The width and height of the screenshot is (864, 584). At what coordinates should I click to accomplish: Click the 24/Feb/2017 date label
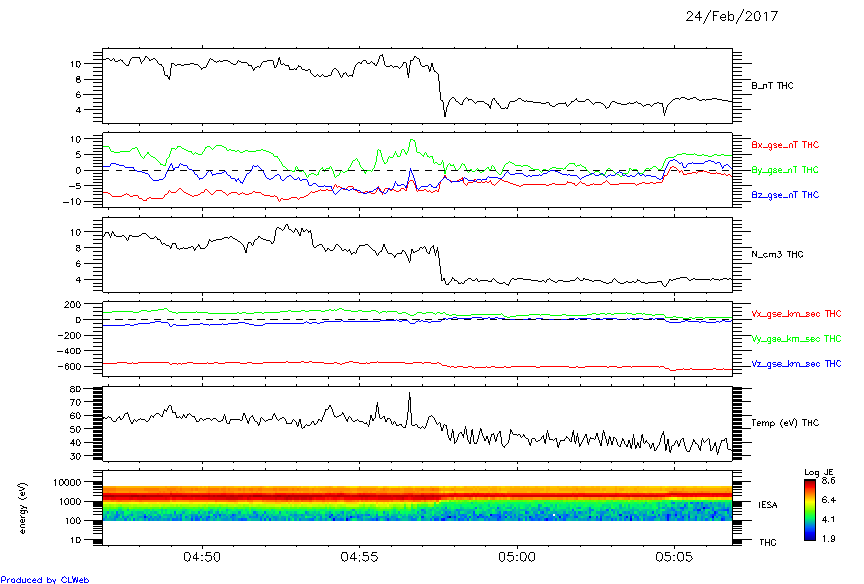tap(731, 17)
